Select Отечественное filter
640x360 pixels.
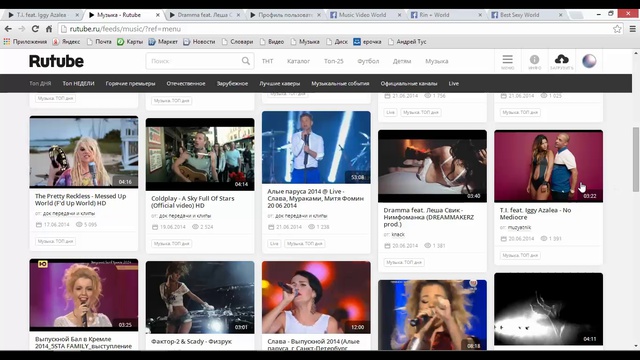pyautogui.click(x=186, y=83)
